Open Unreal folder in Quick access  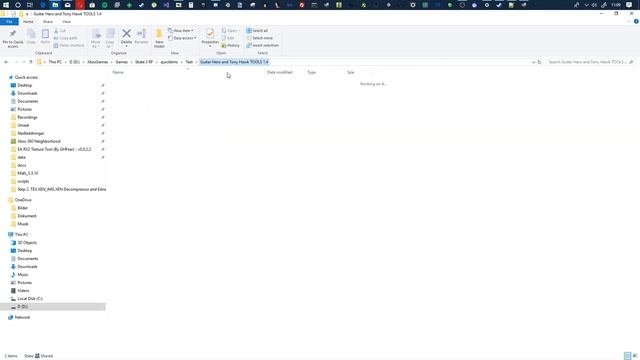click(23, 125)
